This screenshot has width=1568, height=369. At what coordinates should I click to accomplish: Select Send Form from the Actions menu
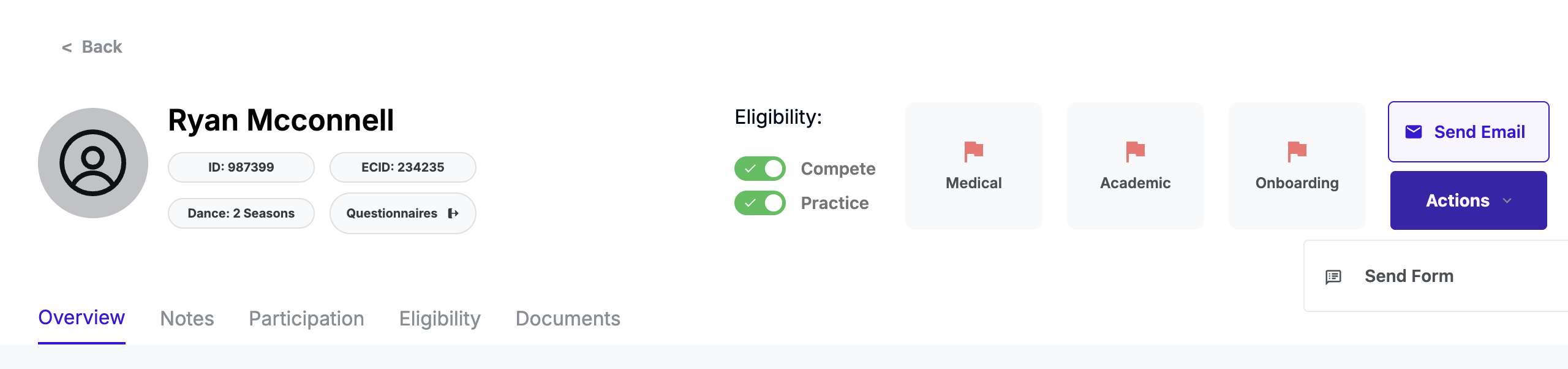1409,276
